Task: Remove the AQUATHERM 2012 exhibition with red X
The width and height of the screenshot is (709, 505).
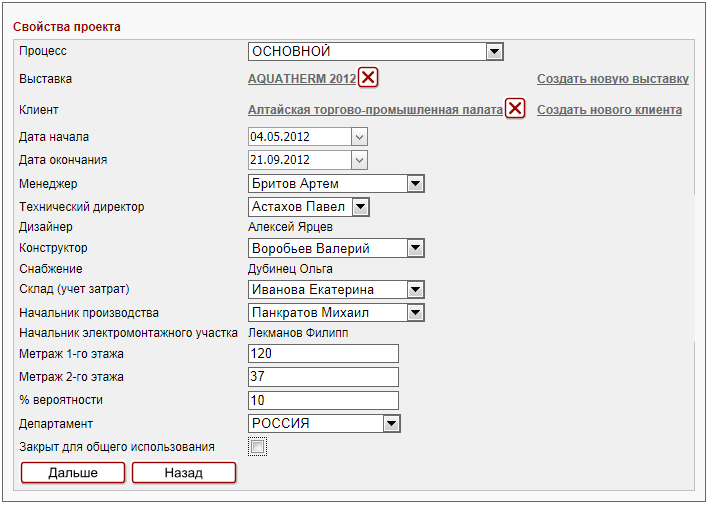Action: pos(368,78)
